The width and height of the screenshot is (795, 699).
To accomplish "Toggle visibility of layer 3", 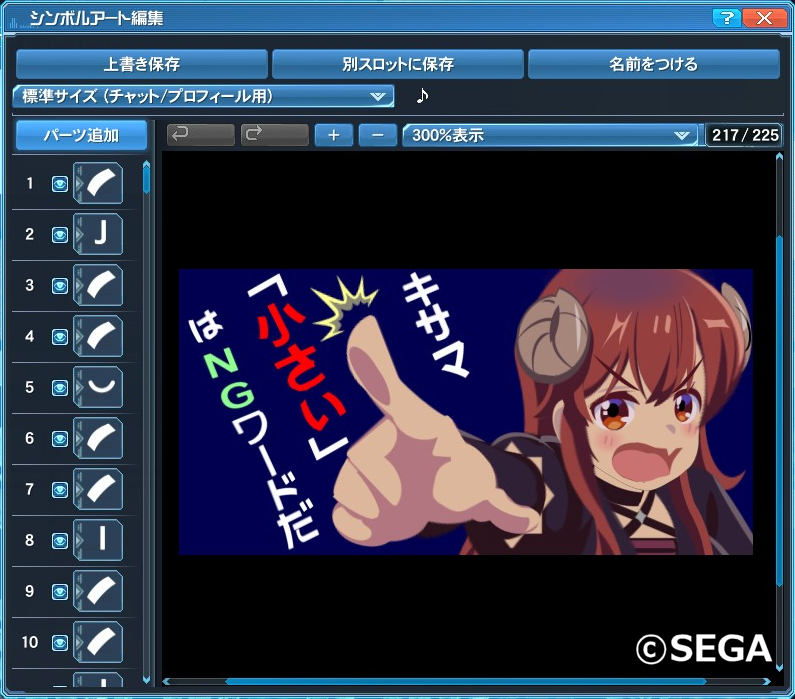I will (60, 286).
